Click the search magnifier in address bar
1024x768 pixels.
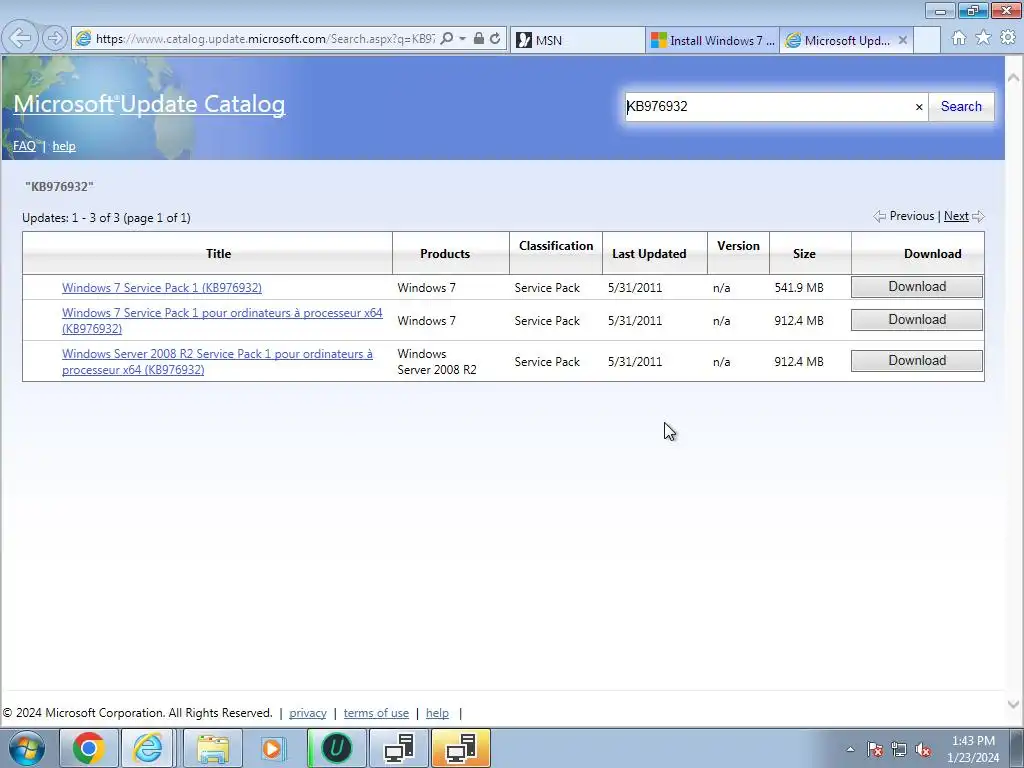[x=447, y=39]
